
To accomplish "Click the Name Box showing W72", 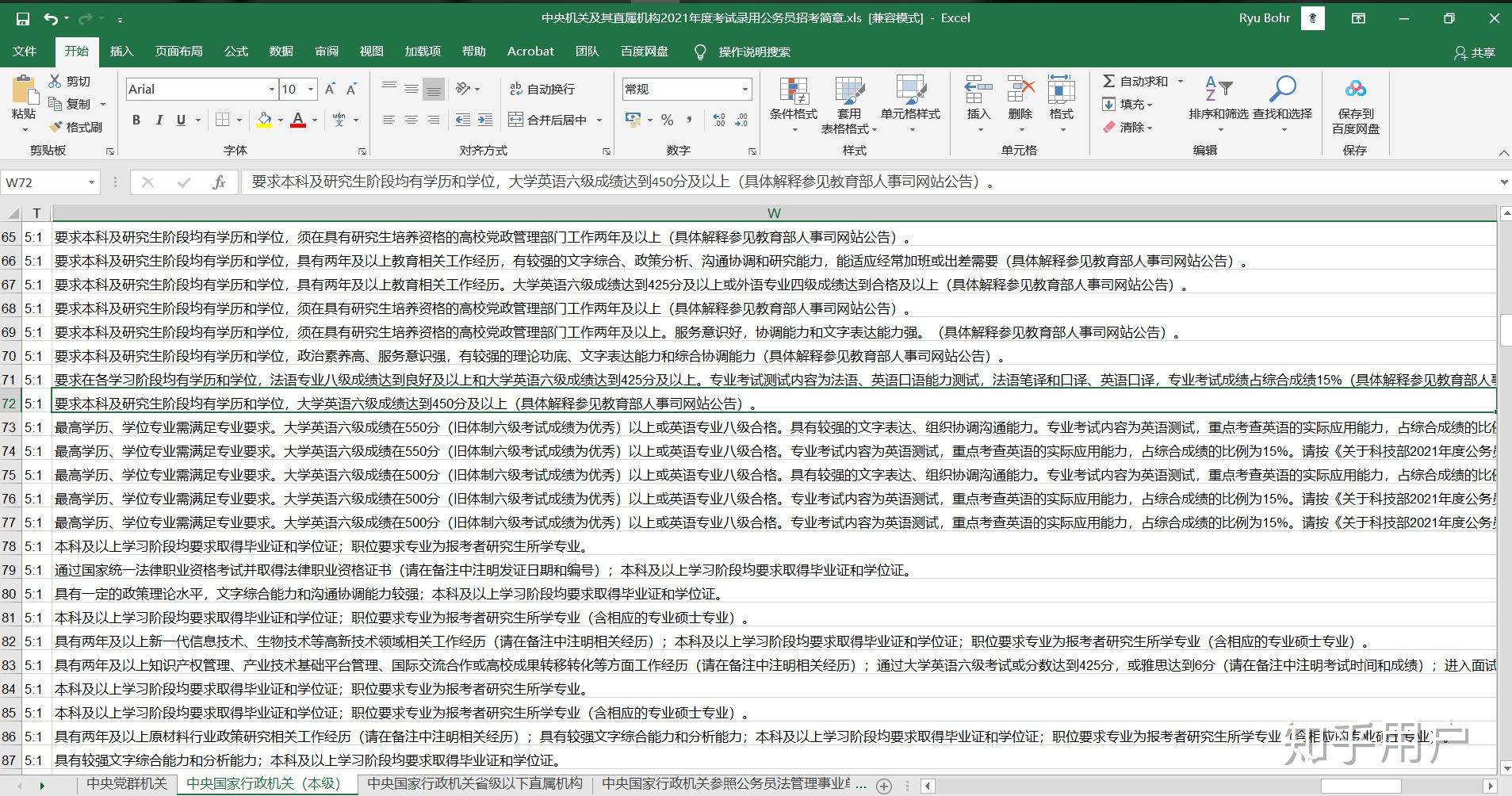I will [x=44, y=182].
